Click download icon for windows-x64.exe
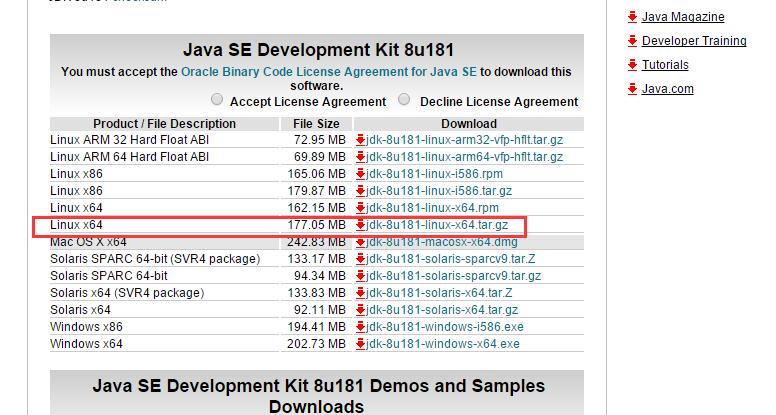The image size is (776, 415). point(360,344)
